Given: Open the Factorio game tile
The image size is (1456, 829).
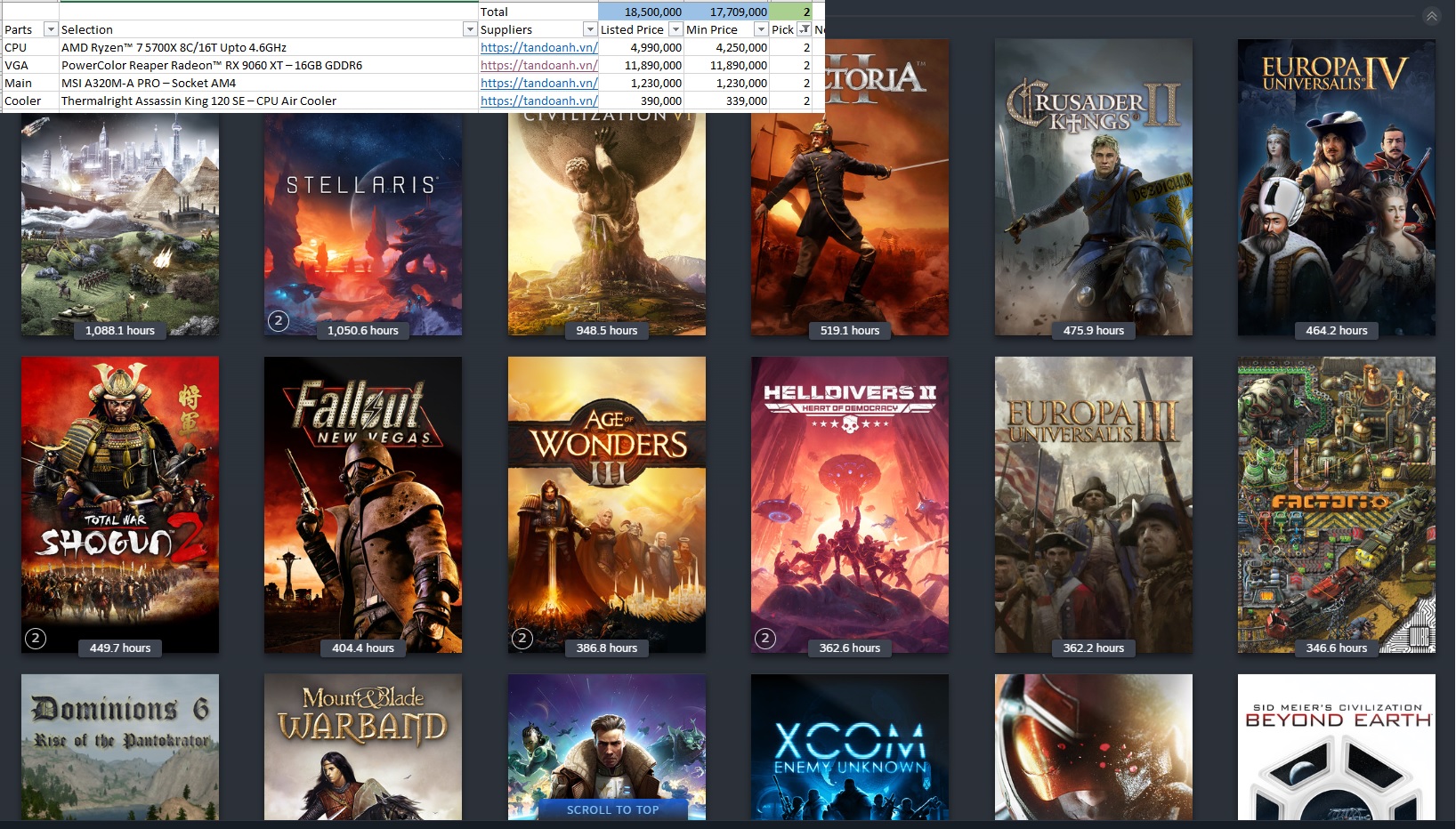Looking at the screenshot, I should click(x=1337, y=504).
